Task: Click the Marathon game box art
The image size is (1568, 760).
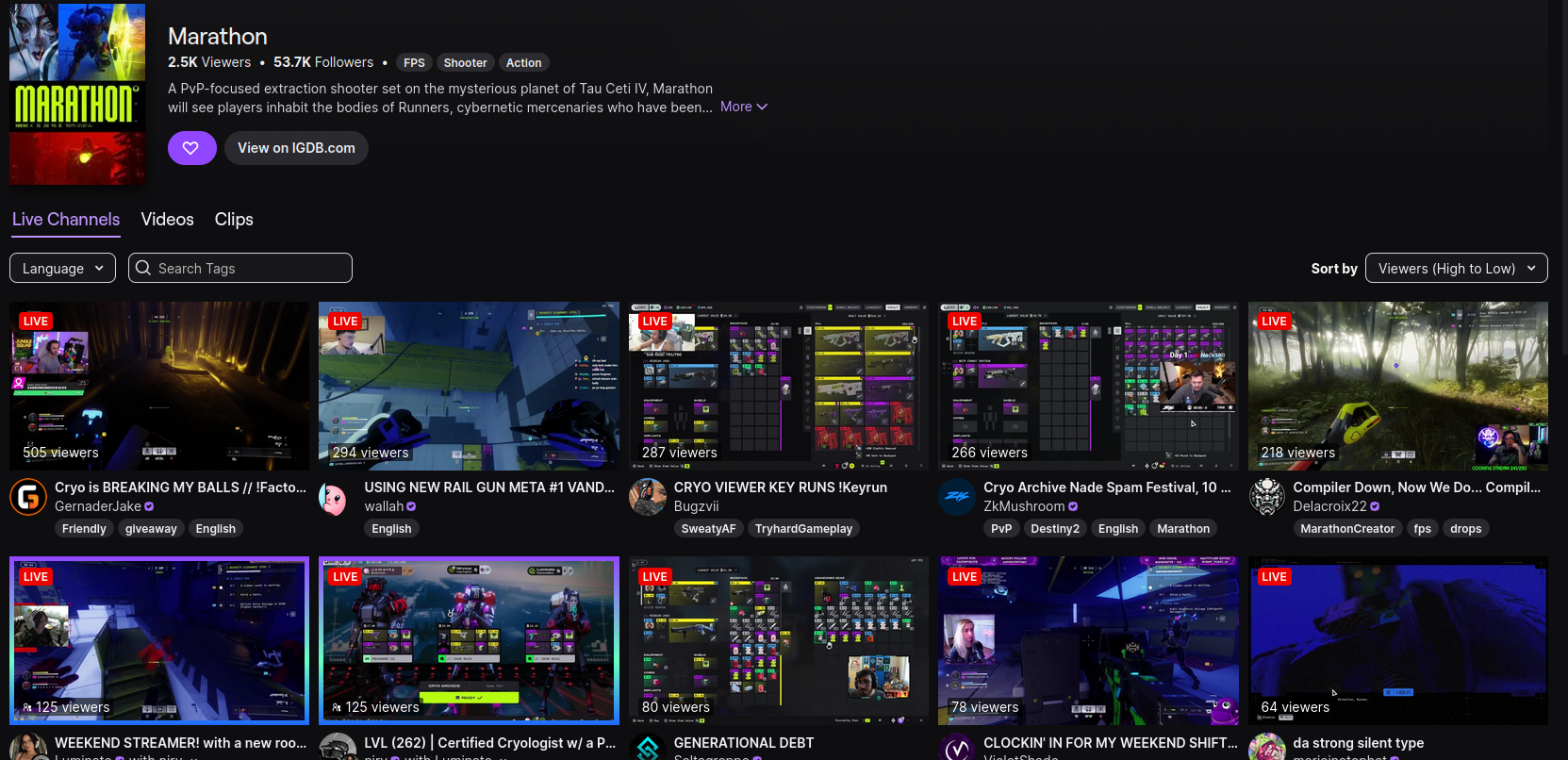Action: point(77,93)
